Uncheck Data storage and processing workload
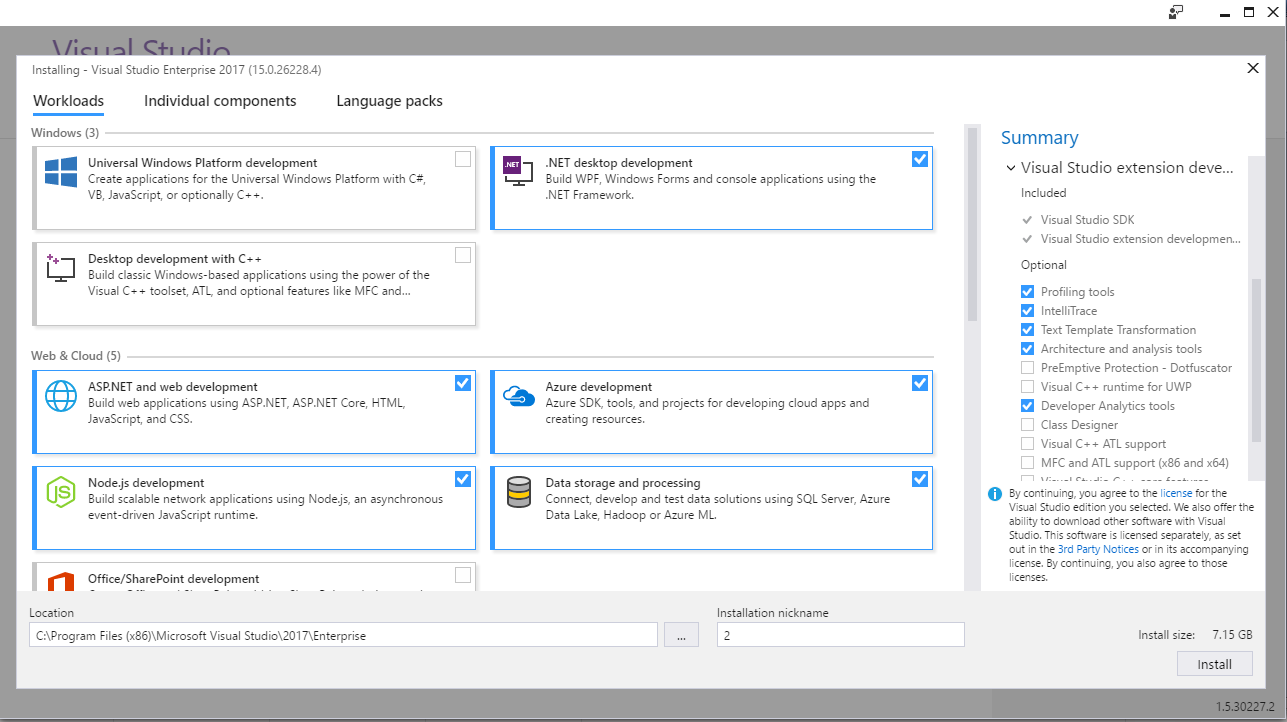The width and height of the screenshot is (1287, 722). [920, 479]
